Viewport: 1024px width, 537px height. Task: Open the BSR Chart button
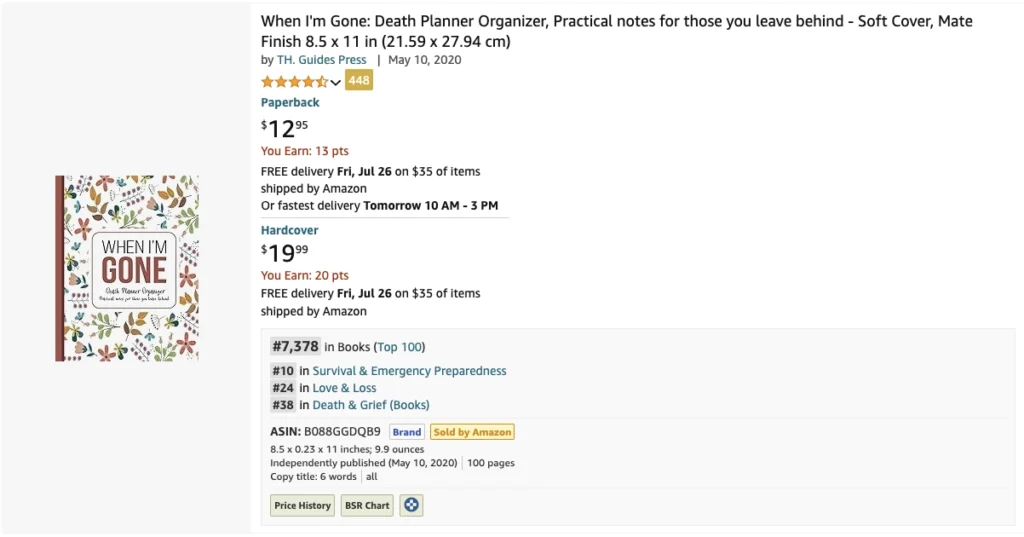(367, 505)
